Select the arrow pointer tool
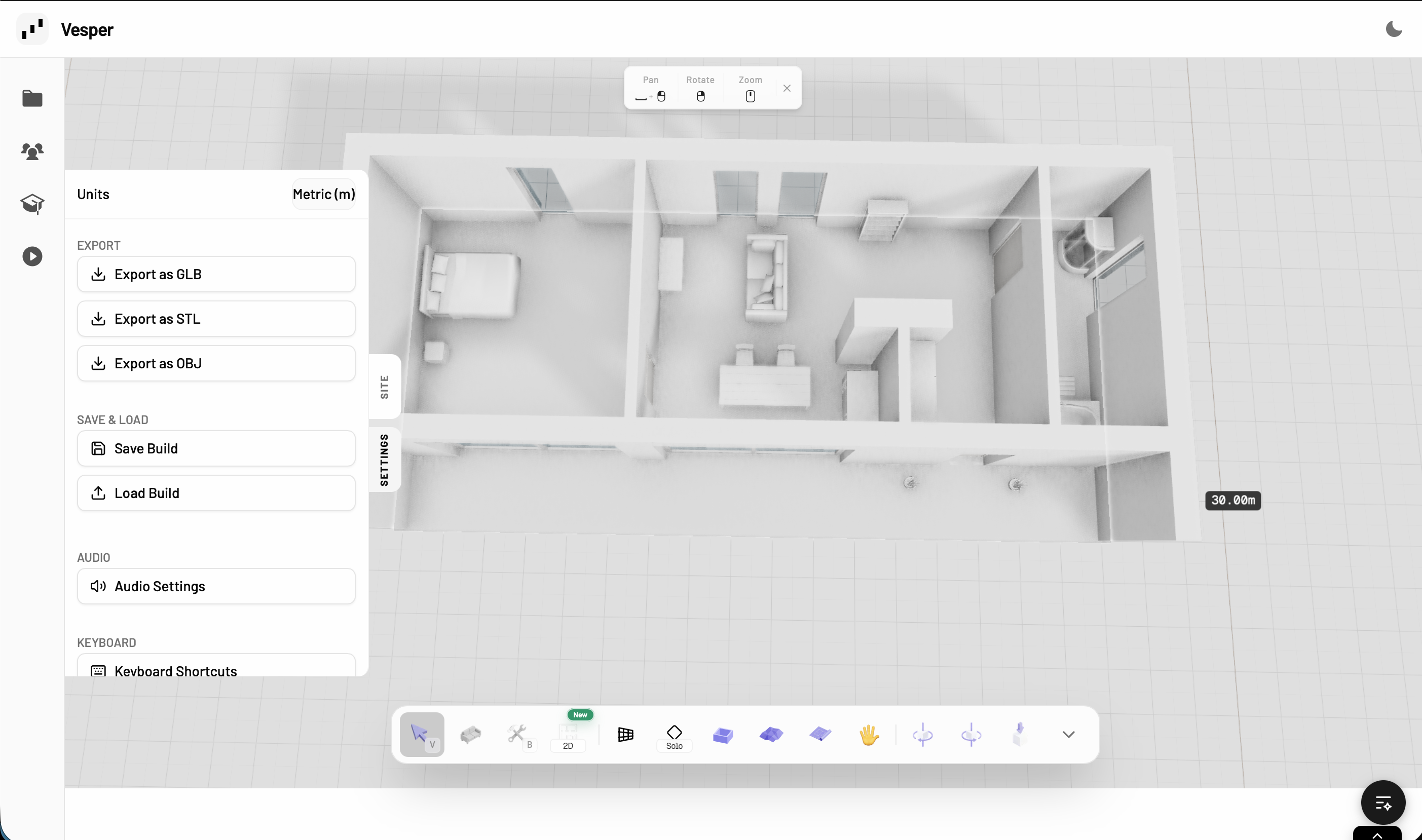 click(x=421, y=734)
